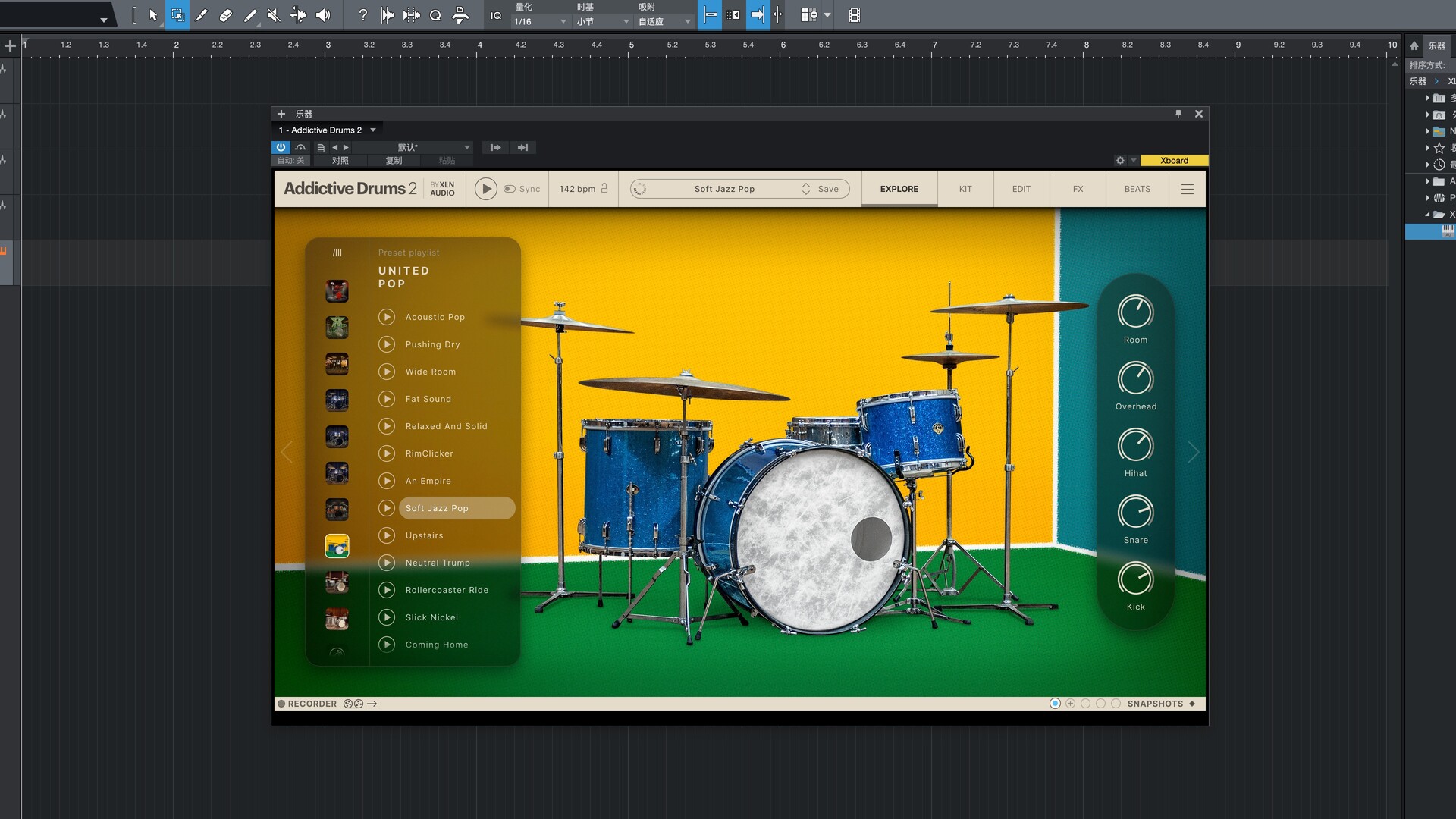Select the Arrow pointer tool
The image size is (1456, 819).
(x=153, y=15)
